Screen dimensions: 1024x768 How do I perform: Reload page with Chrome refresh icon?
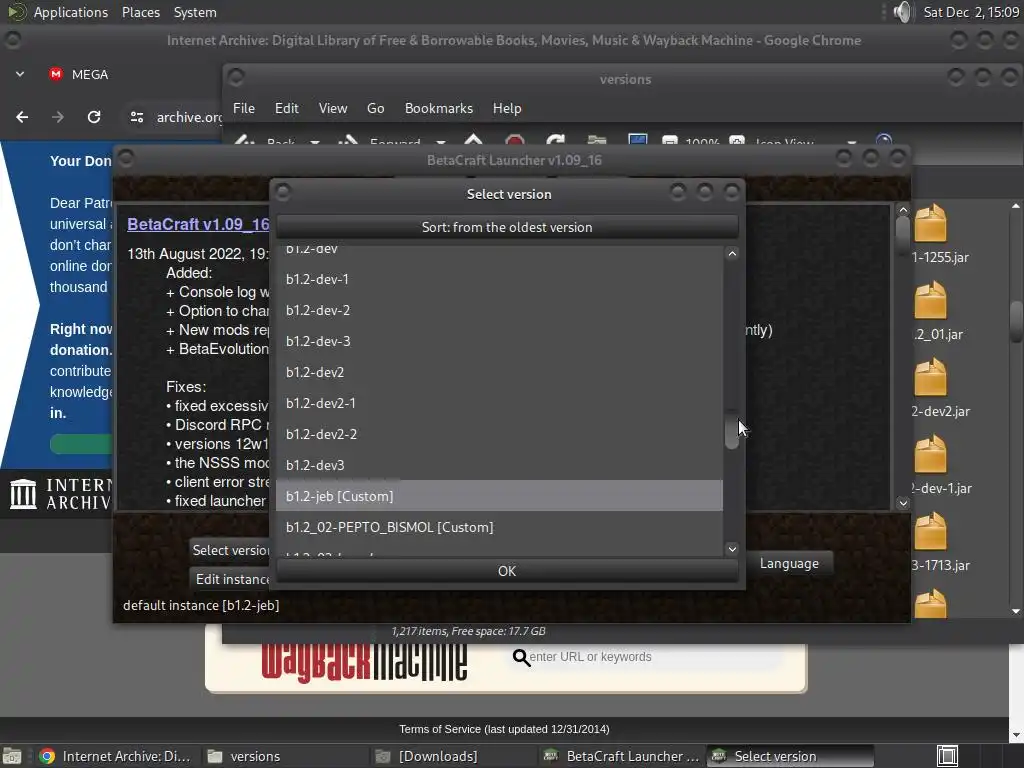click(94, 117)
